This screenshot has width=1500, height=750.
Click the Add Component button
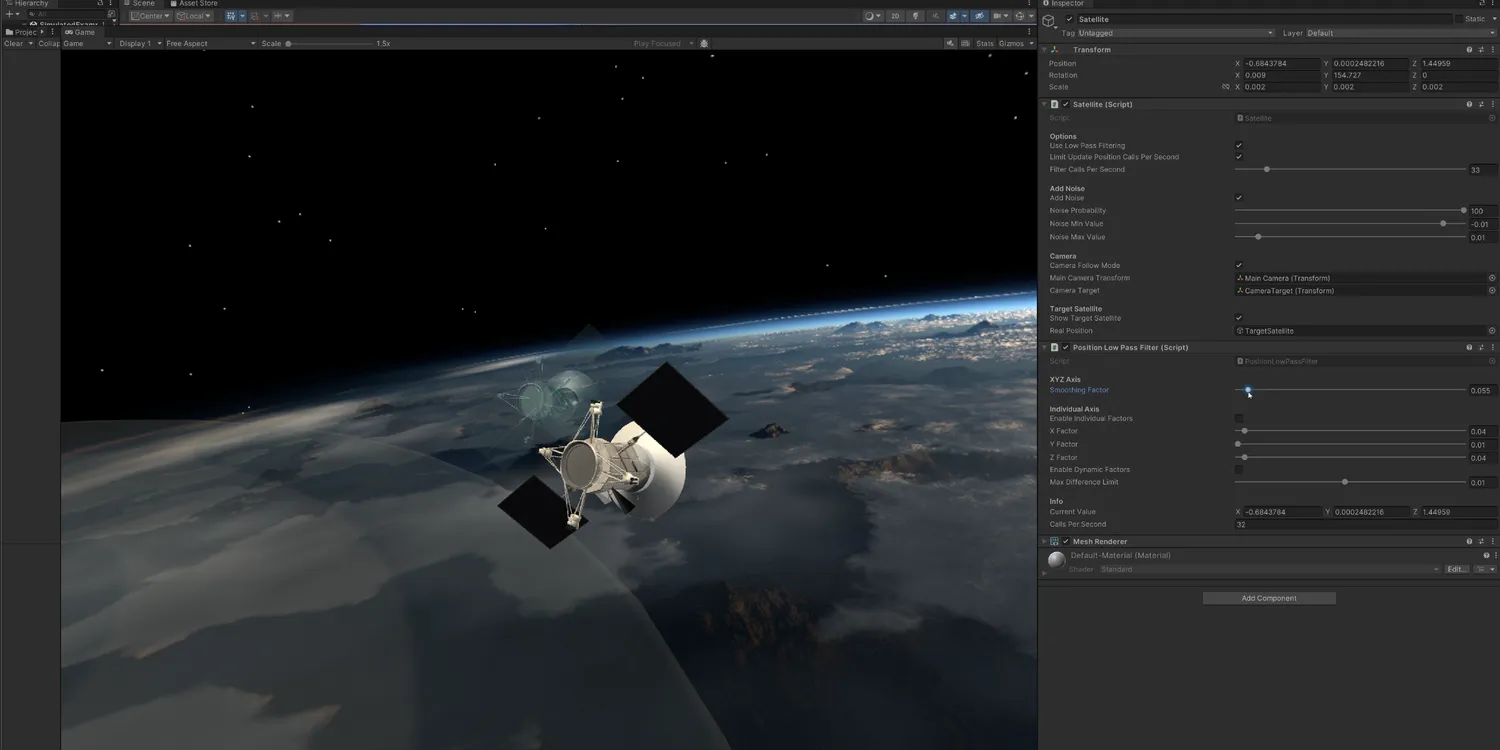pos(1269,598)
